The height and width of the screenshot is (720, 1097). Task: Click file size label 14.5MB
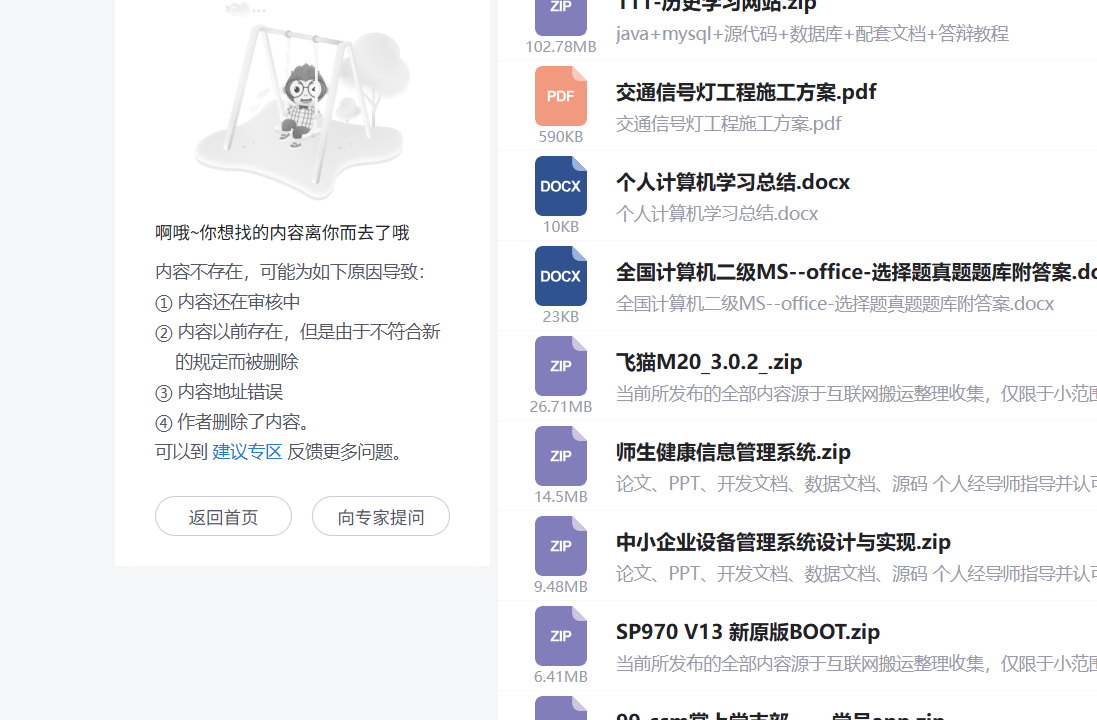pyautogui.click(x=560, y=497)
